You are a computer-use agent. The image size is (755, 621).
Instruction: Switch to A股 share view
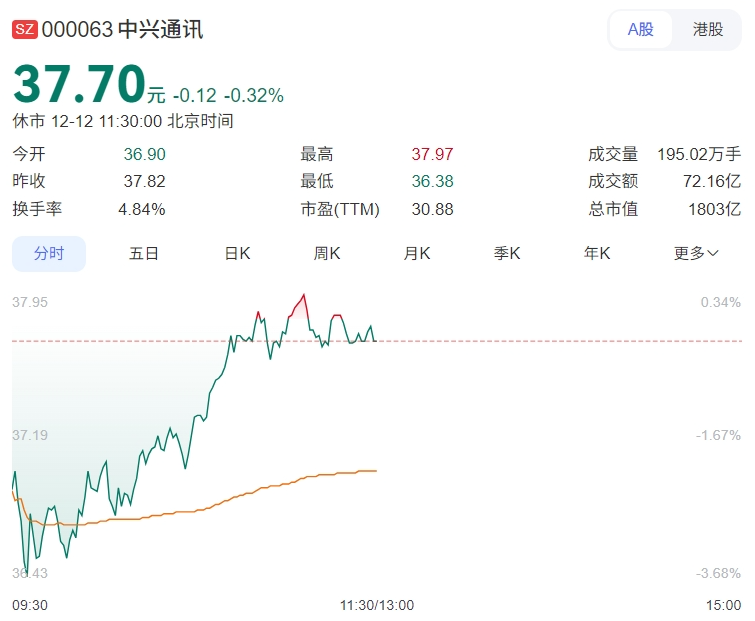click(641, 29)
